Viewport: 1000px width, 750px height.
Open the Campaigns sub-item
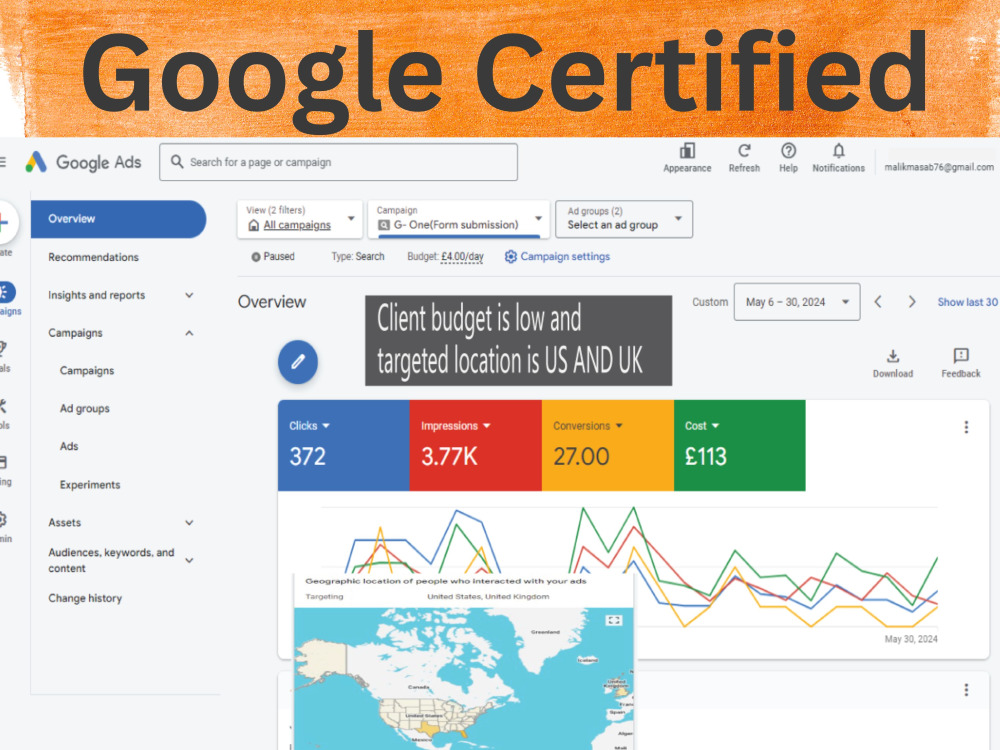point(87,371)
